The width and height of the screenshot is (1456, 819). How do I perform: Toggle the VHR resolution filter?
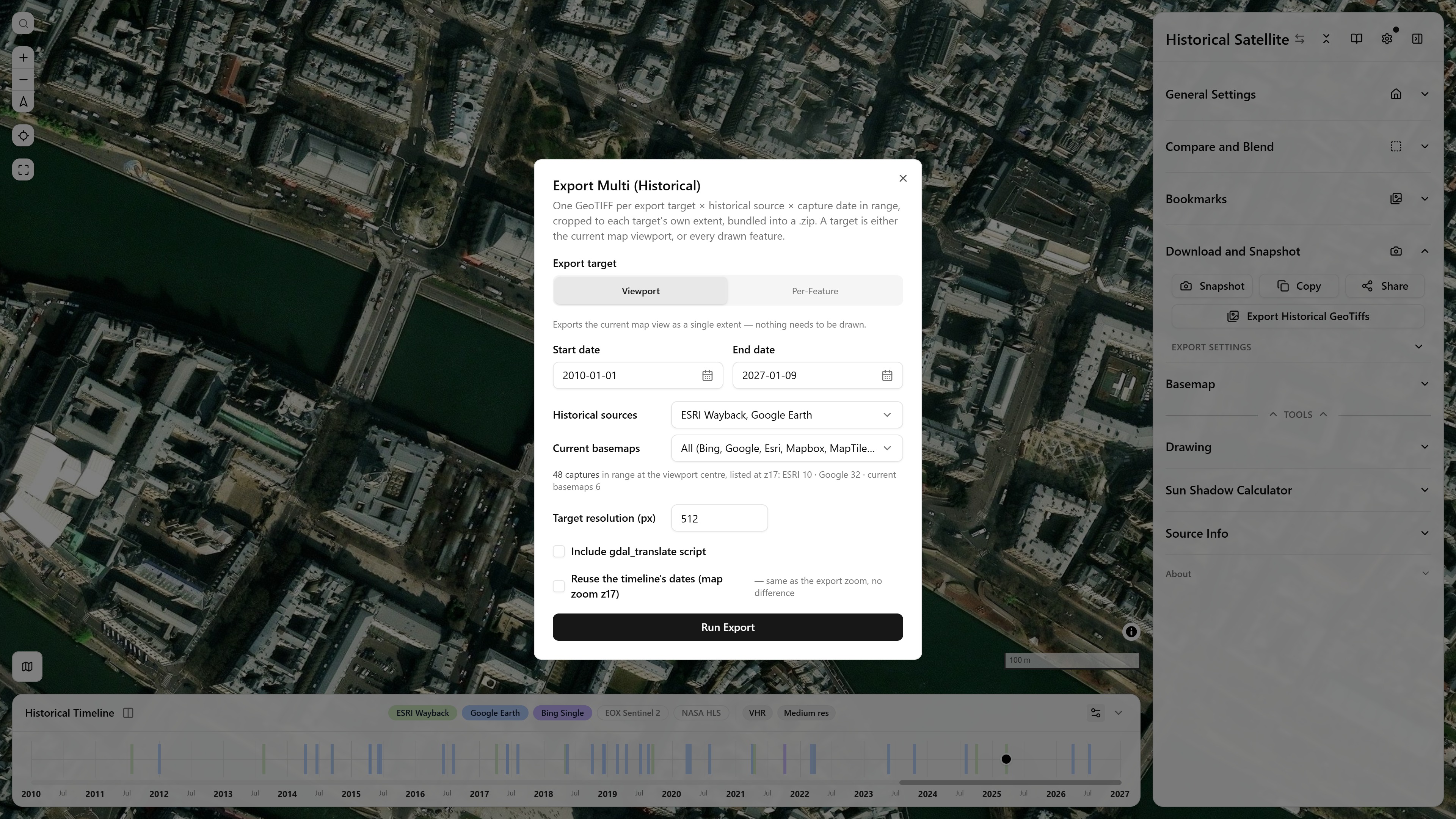(x=757, y=713)
